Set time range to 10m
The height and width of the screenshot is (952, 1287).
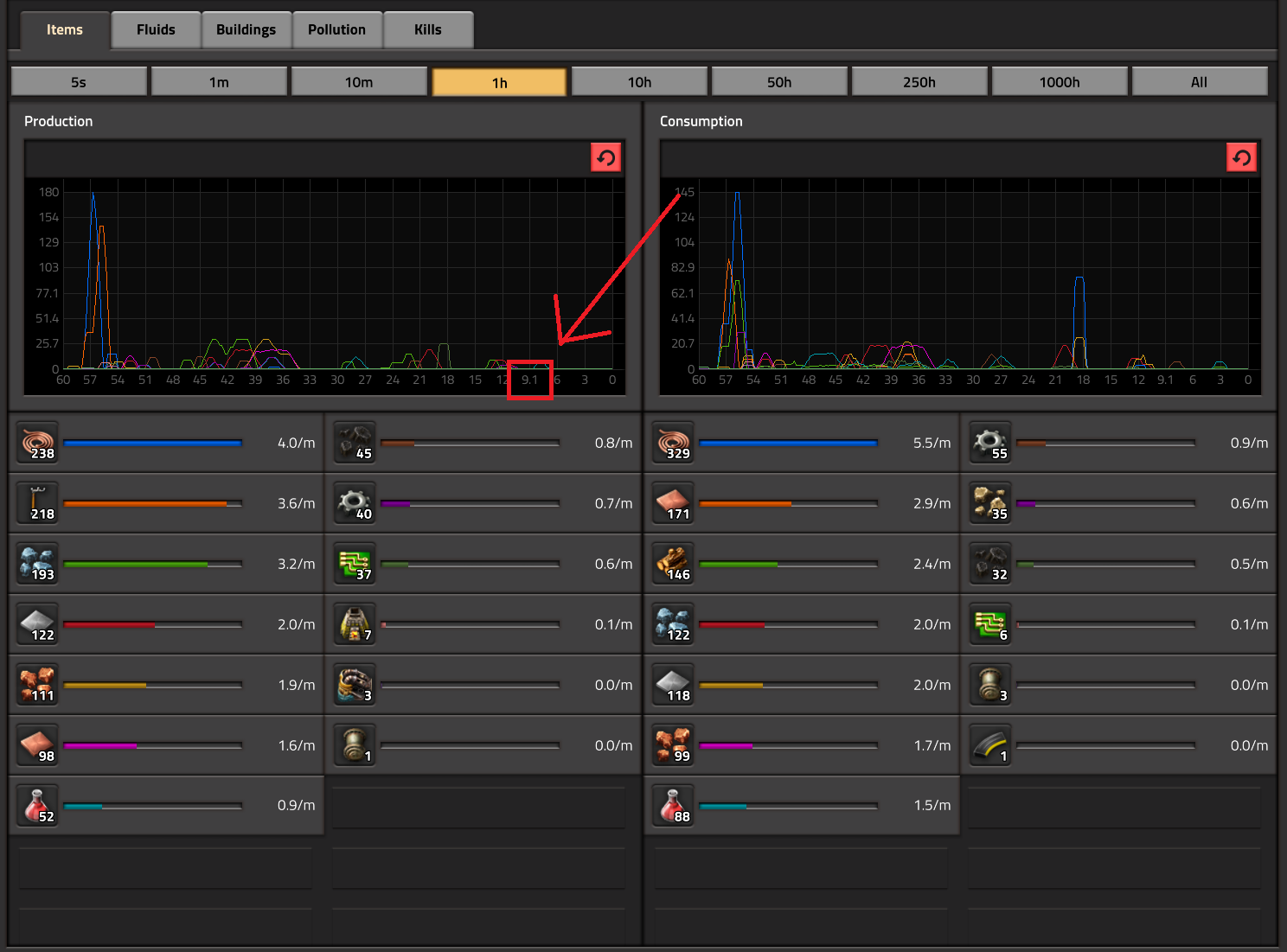359,82
